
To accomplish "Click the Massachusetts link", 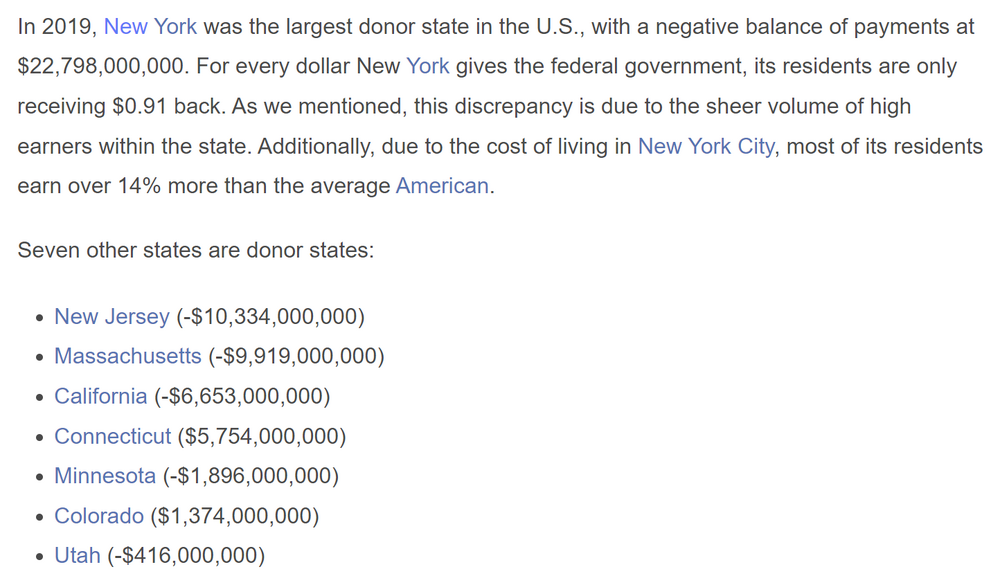I will [128, 357].
